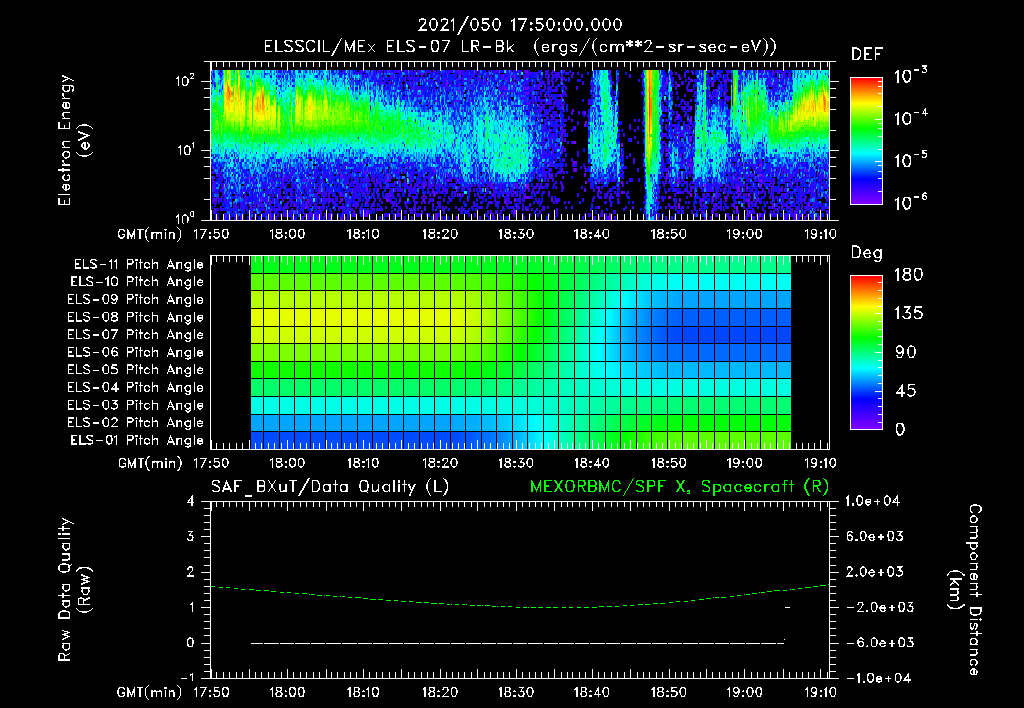Viewport: 1024px width, 708px height.
Task: Click the 6.0e+03 distance tick label
Action: (x=875, y=537)
